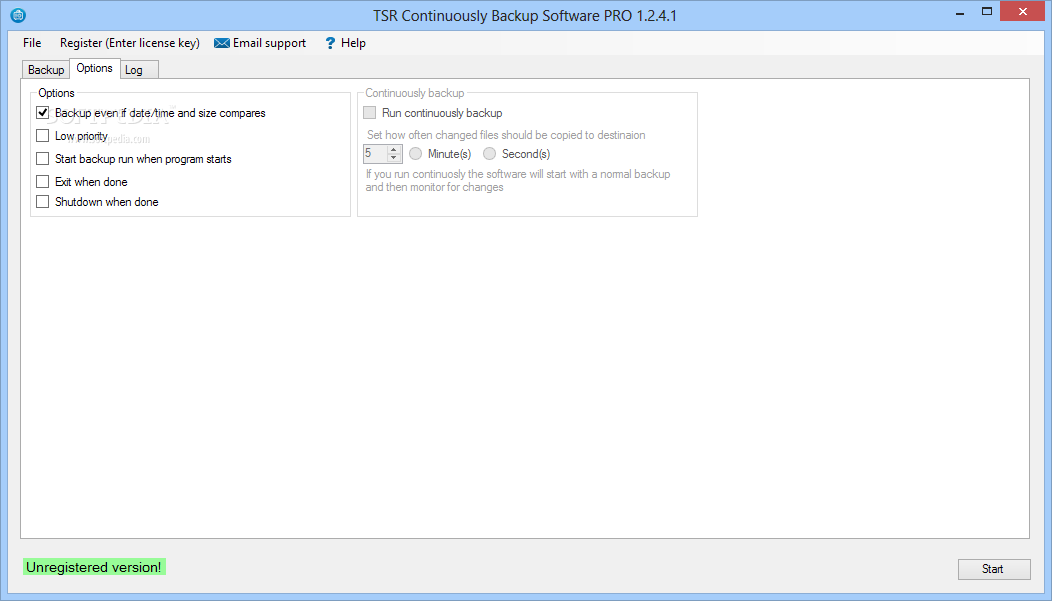Select the Second(s) radio button
This screenshot has width=1052, height=601.
click(x=490, y=154)
